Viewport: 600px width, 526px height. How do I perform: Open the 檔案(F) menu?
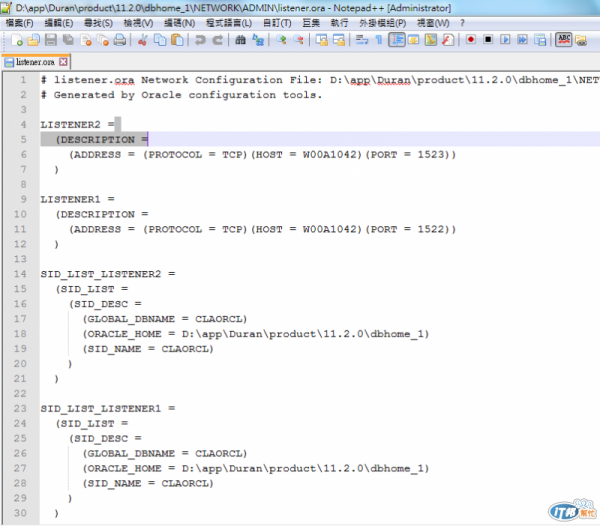tap(19, 23)
